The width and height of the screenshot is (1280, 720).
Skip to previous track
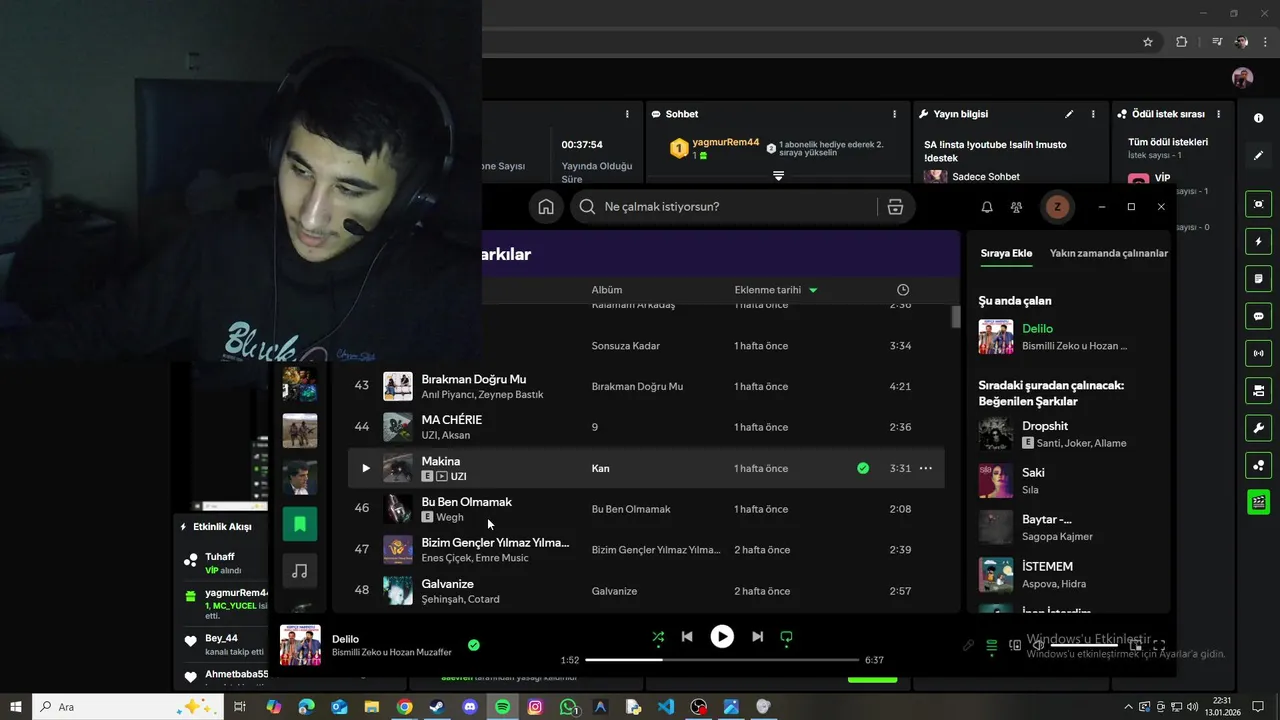click(x=687, y=637)
